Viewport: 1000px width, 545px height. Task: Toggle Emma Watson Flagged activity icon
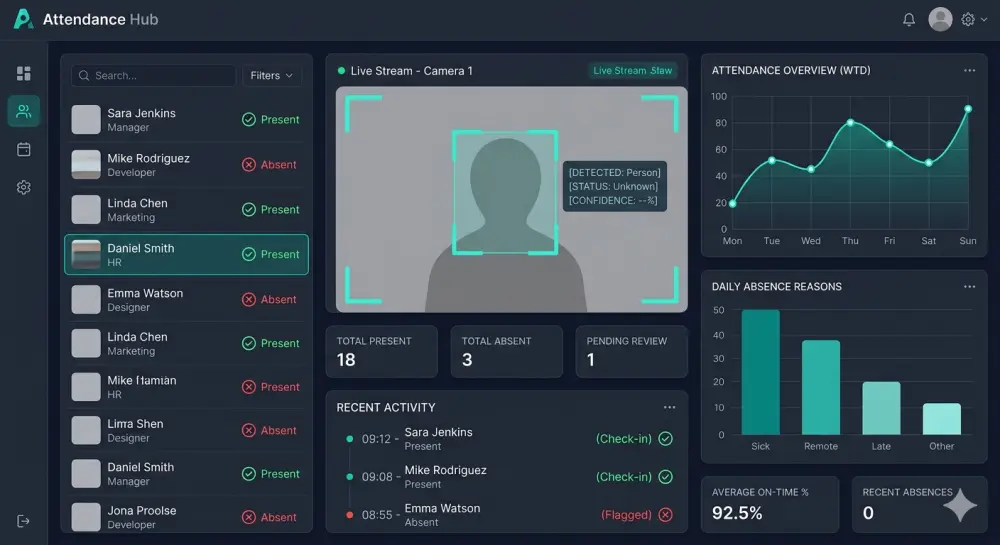click(665, 514)
